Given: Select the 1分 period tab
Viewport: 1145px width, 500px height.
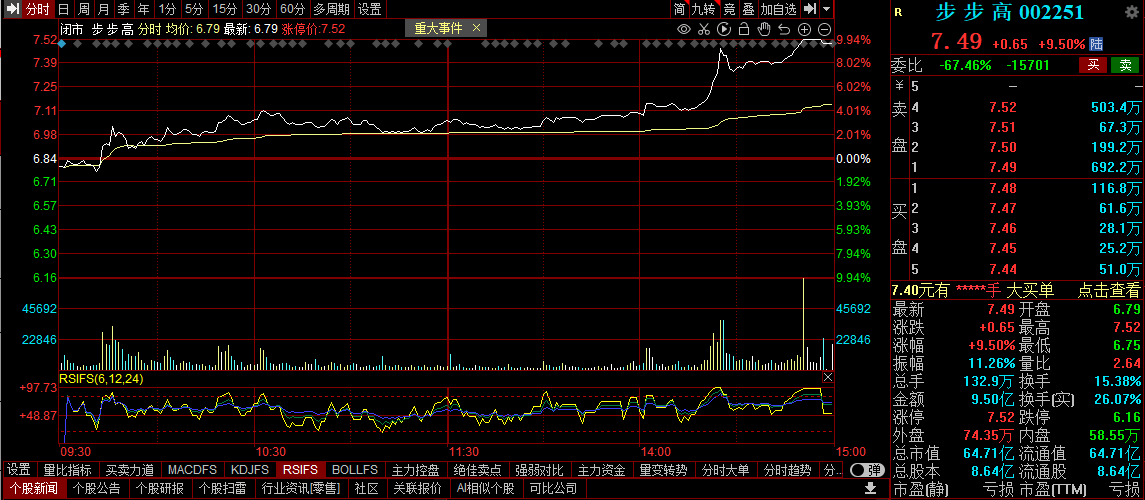Looking at the screenshot, I should point(167,9).
